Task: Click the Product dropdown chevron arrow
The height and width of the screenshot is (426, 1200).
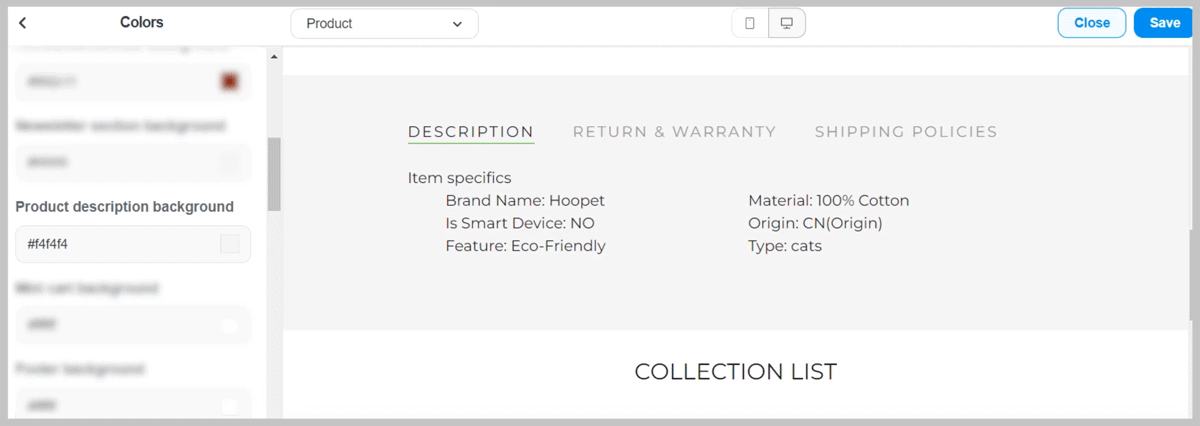Action: pyautogui.click(x=458, y=24)
